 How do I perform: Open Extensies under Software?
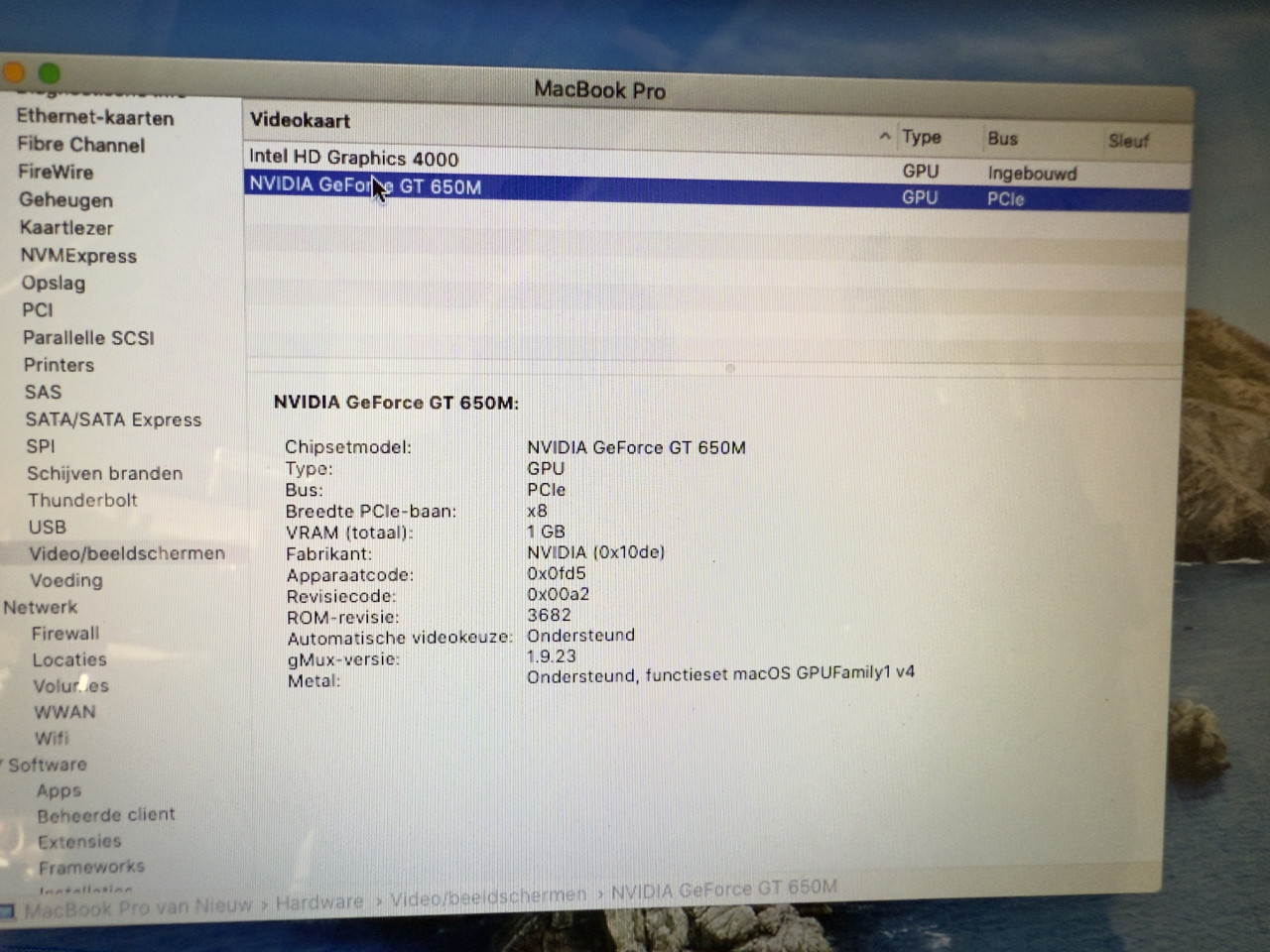coord(79,841)
